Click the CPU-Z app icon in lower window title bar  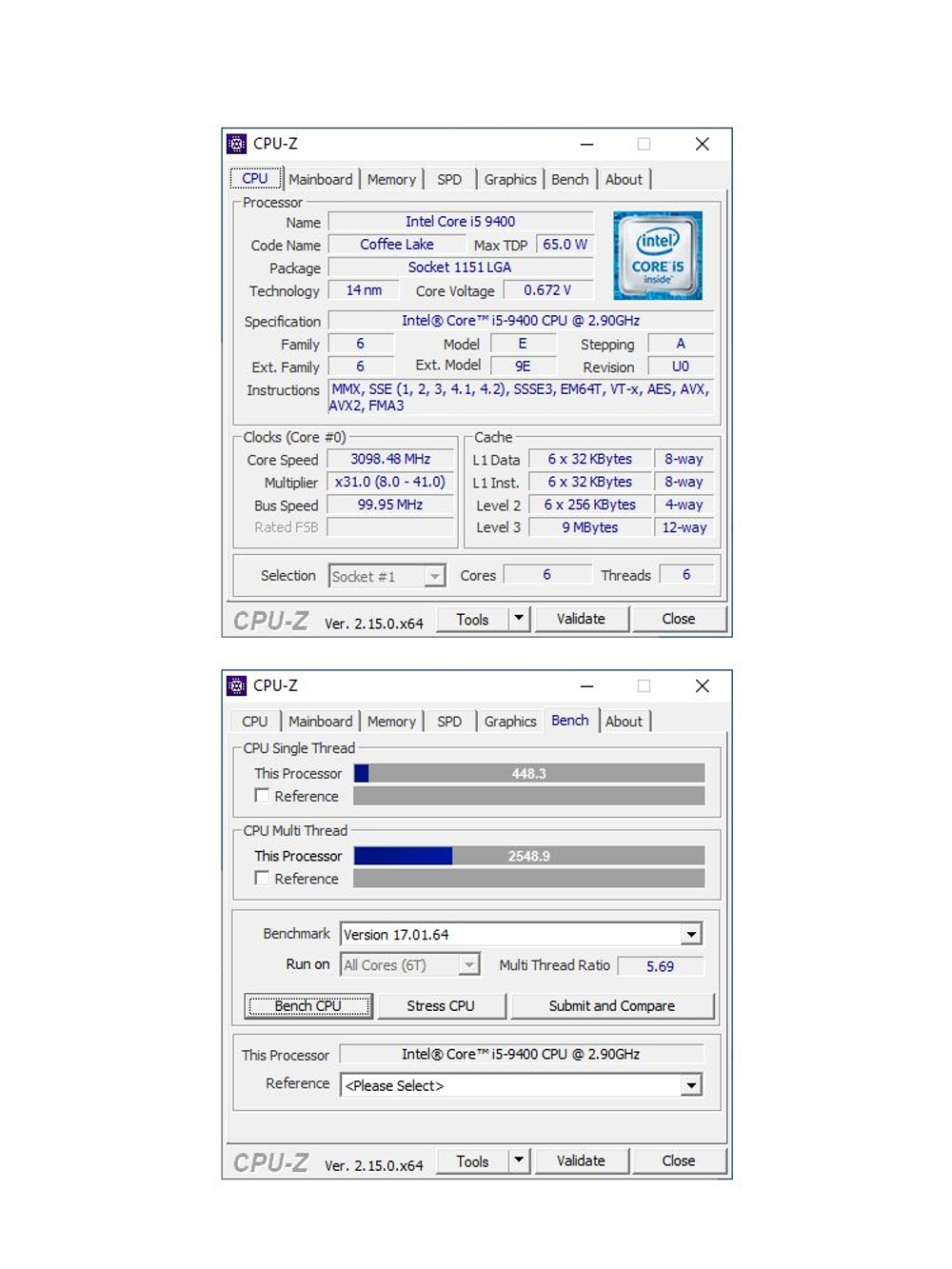pos(237,685)
